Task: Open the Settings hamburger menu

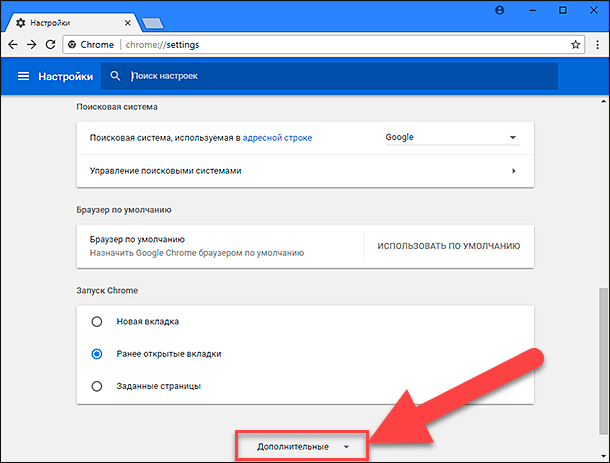Action: (x=23, y=76)
